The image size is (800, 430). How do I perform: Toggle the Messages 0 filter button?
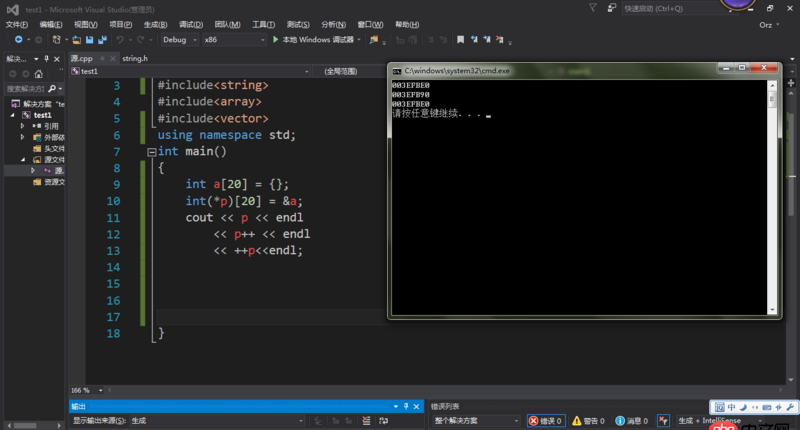click(x=632, y=420)
